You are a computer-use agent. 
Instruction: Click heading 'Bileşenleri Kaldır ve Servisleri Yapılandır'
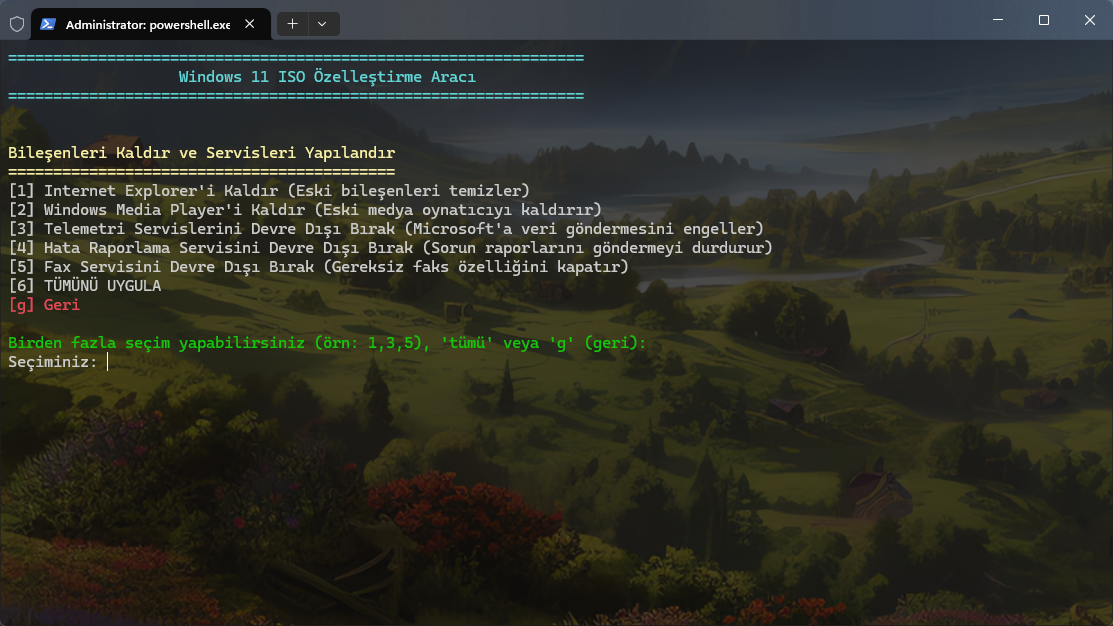coord(202,153)
